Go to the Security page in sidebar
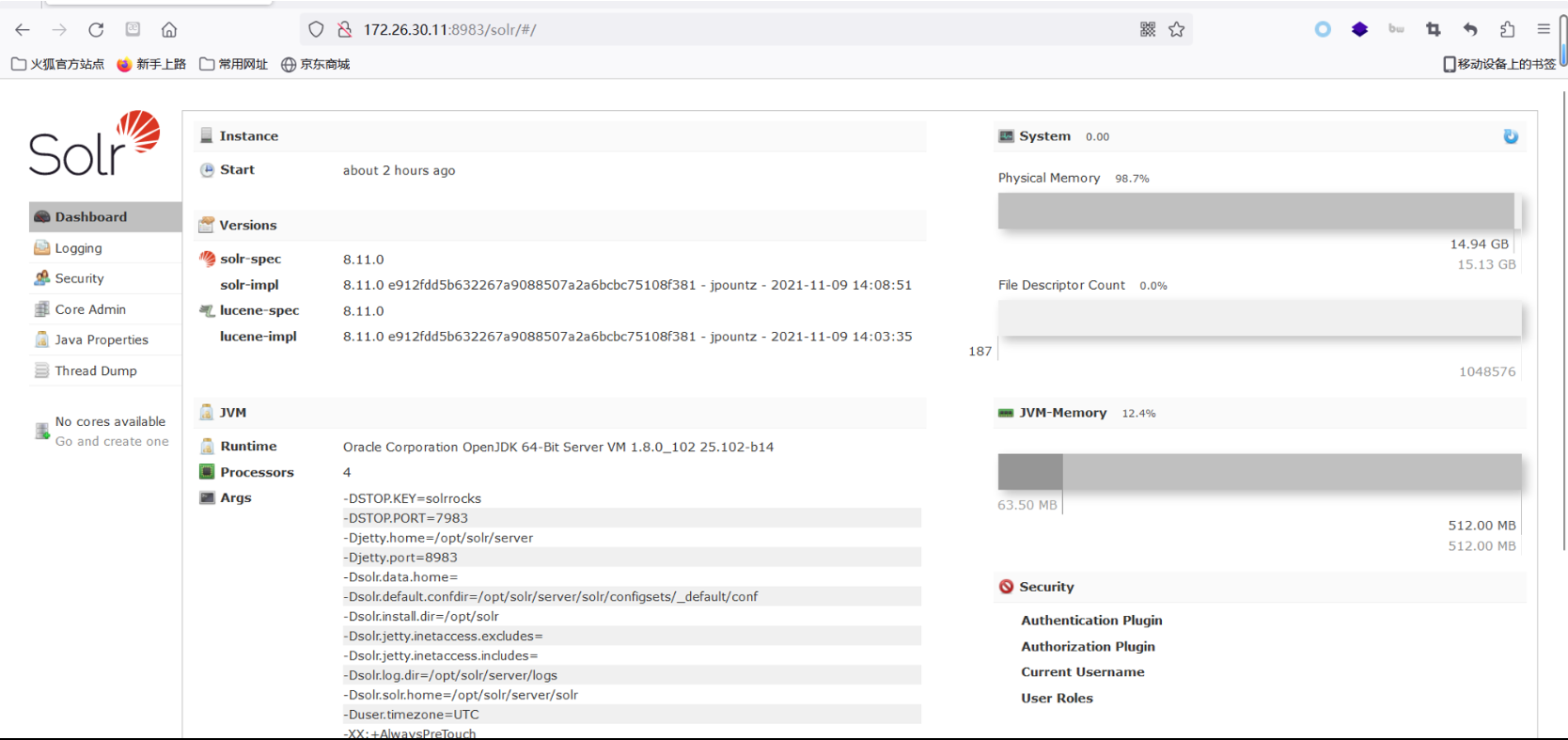Screen dimensions: 1568x740 pyautogui.click(x=105, y=278)
